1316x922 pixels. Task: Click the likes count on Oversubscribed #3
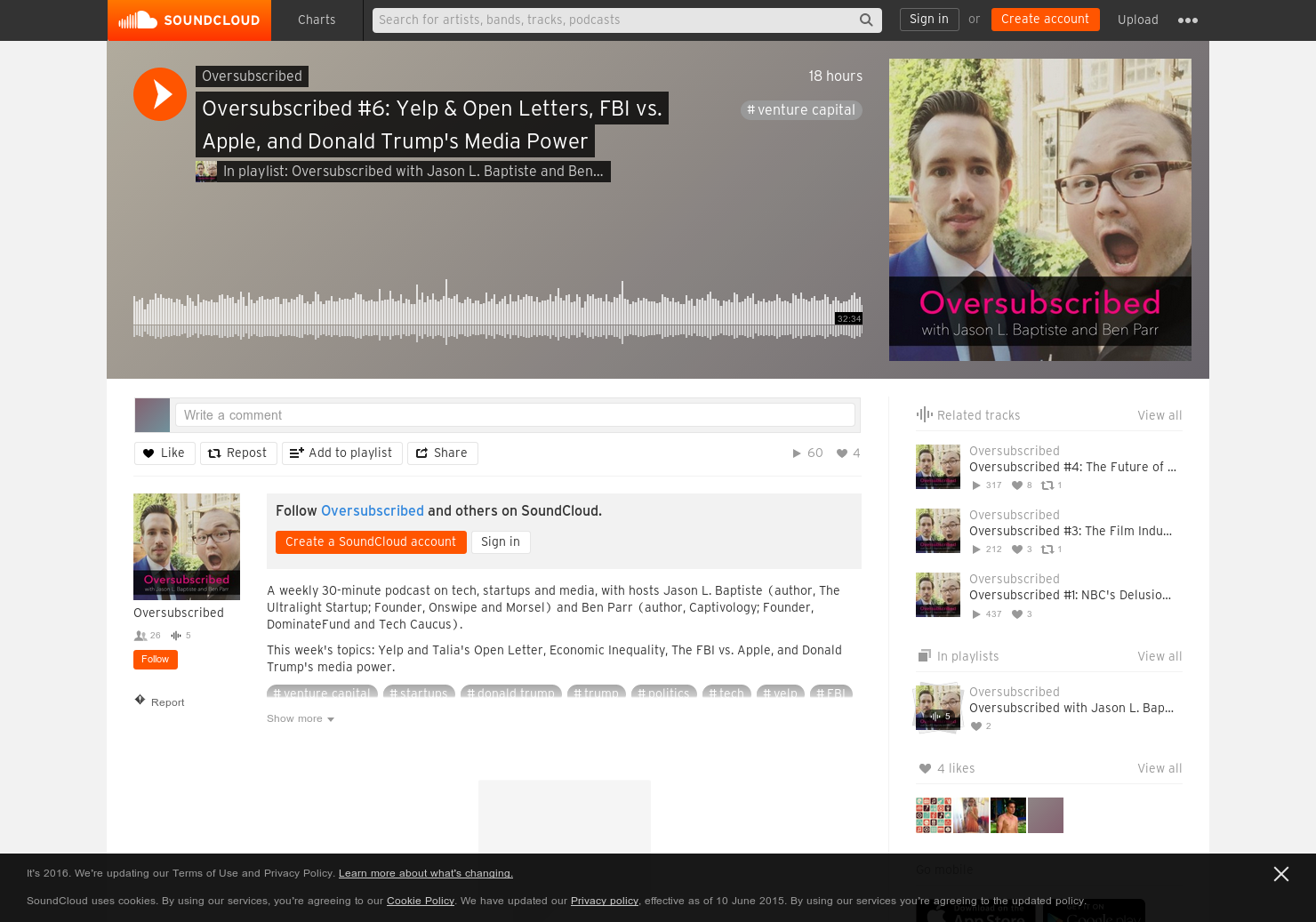(x=1022, y=549)
